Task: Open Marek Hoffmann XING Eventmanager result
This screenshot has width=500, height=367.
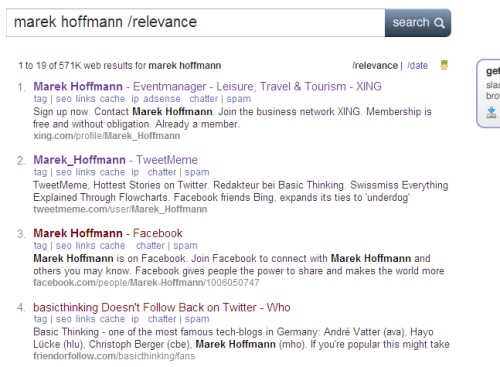Action: [207, 86]
